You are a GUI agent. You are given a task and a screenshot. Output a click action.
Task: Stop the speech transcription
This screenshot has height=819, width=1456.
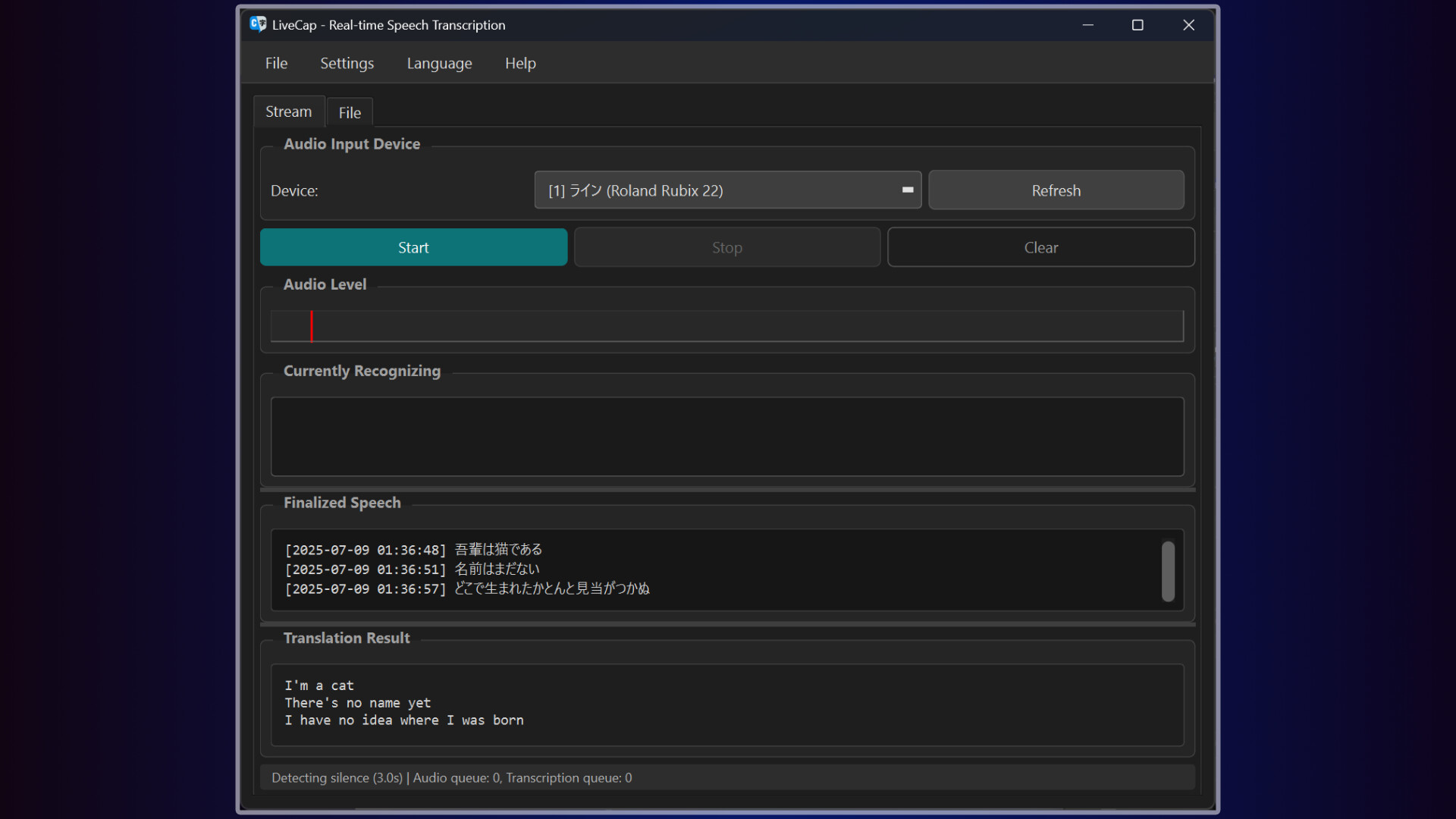coord(726,247)
